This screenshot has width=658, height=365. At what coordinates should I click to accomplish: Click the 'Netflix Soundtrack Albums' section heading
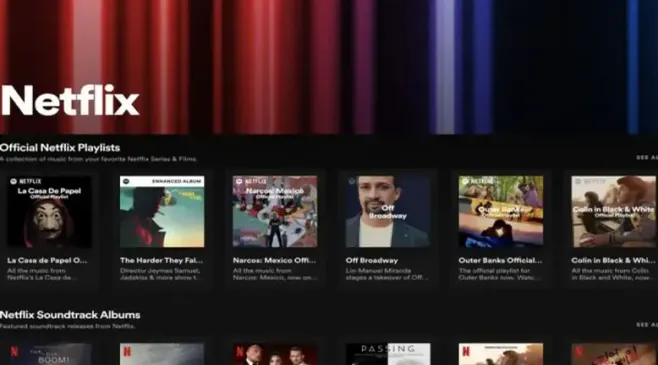pyautogui.click(x=70, y=315)
